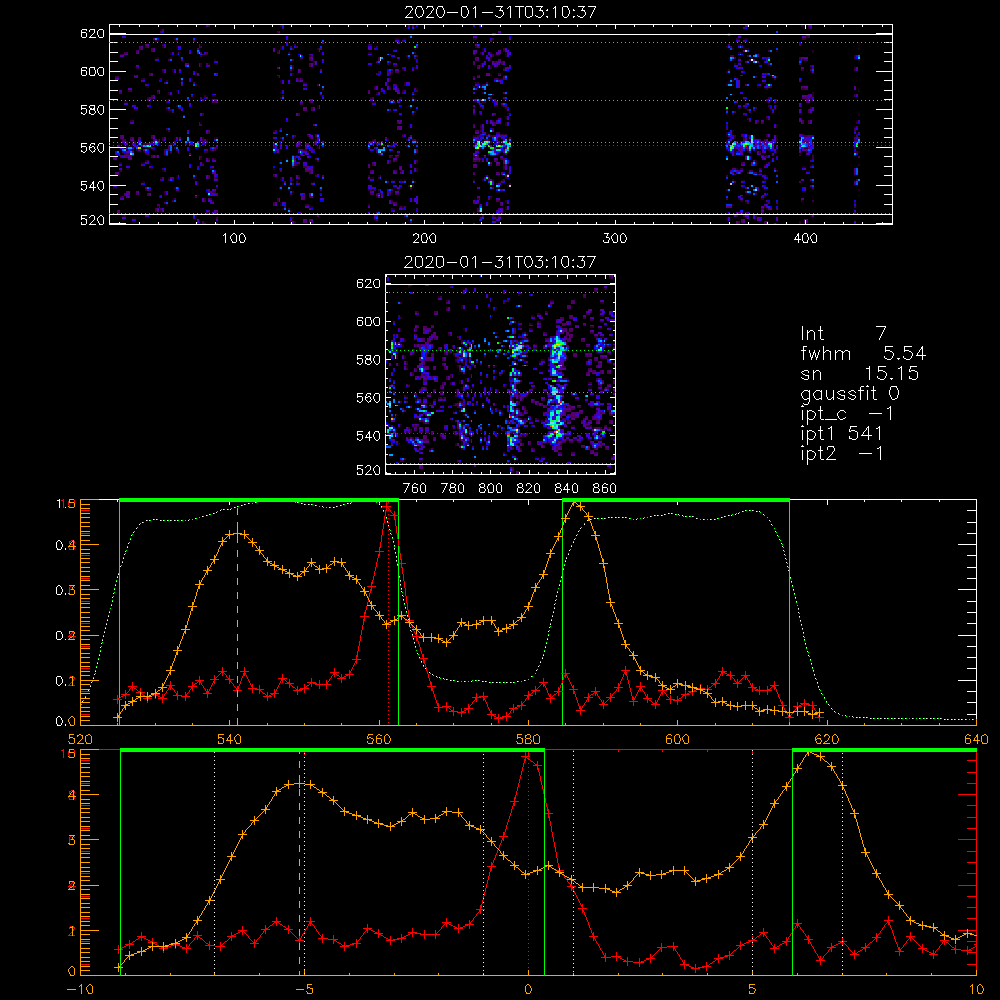Click the 760 x-axis label of middle plot
Screen dimensions: 1000x1000
point(415,489)
